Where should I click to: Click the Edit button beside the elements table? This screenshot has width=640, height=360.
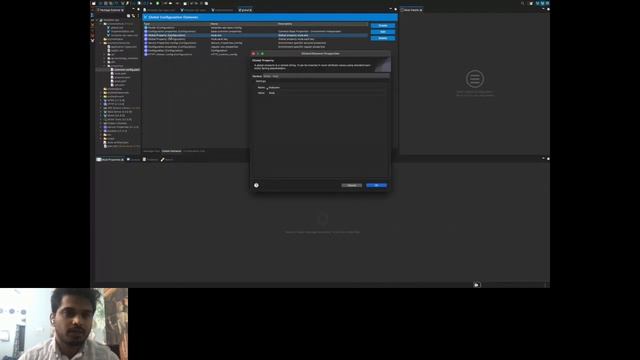click(383, 31)
